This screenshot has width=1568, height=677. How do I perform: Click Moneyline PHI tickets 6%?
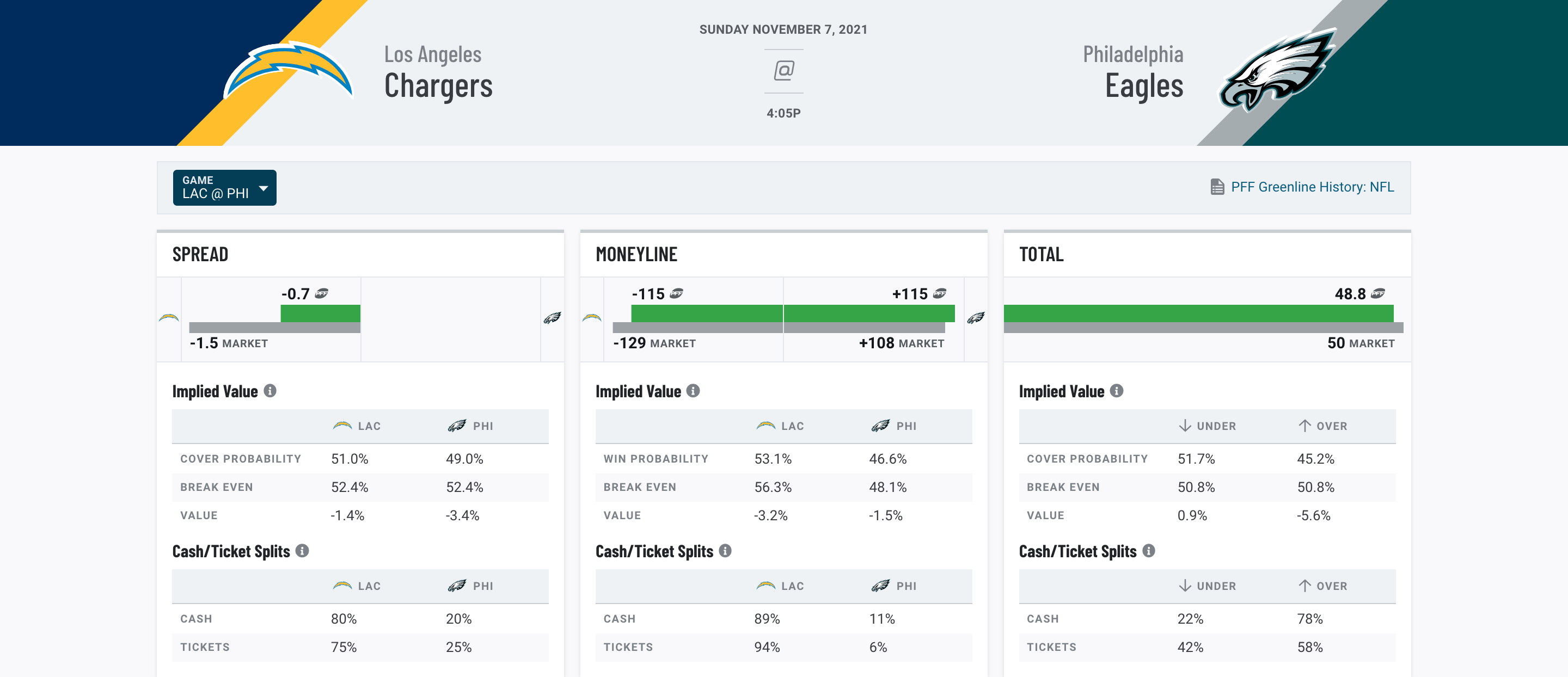click(x=878, y=647)
